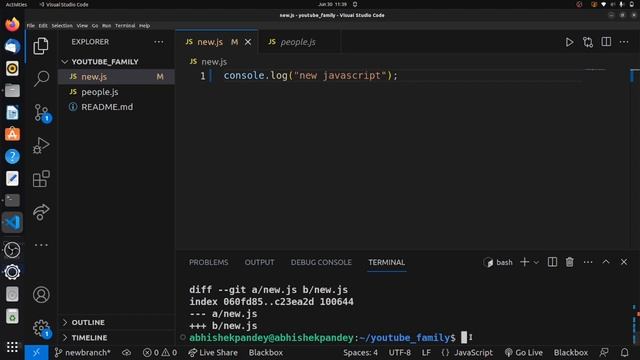640x360 pixels.
Task: Open the Extensions view
Action: [x=41, y=179]
